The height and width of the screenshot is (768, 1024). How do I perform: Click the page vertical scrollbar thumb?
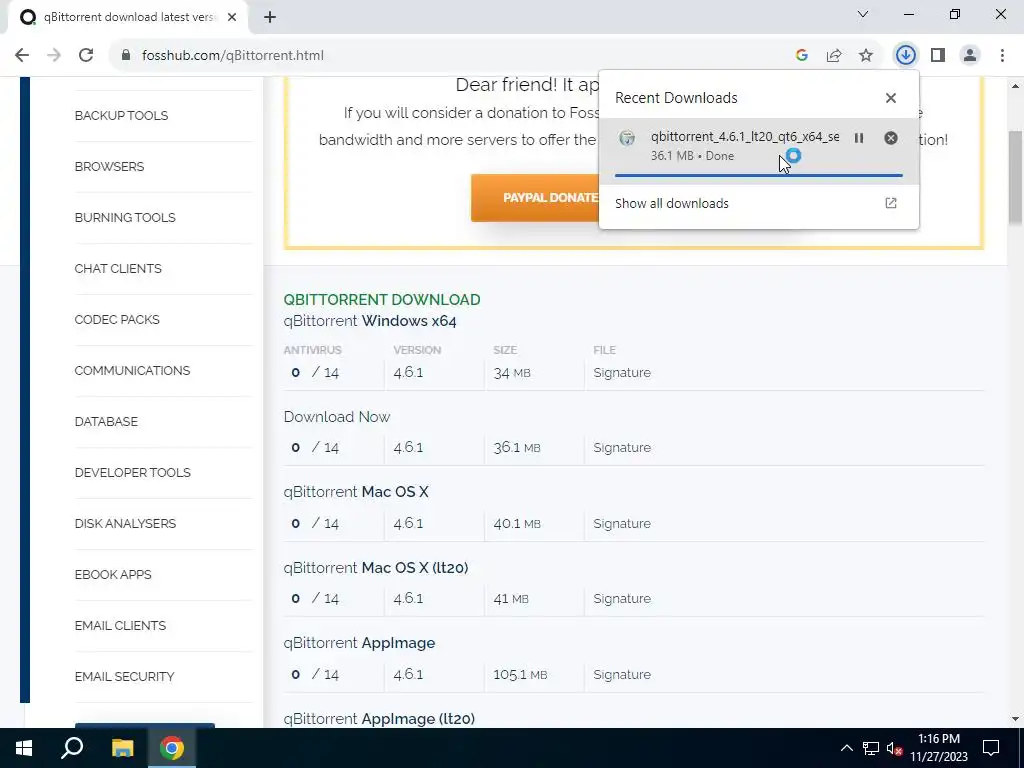(x=1016, y=176)
